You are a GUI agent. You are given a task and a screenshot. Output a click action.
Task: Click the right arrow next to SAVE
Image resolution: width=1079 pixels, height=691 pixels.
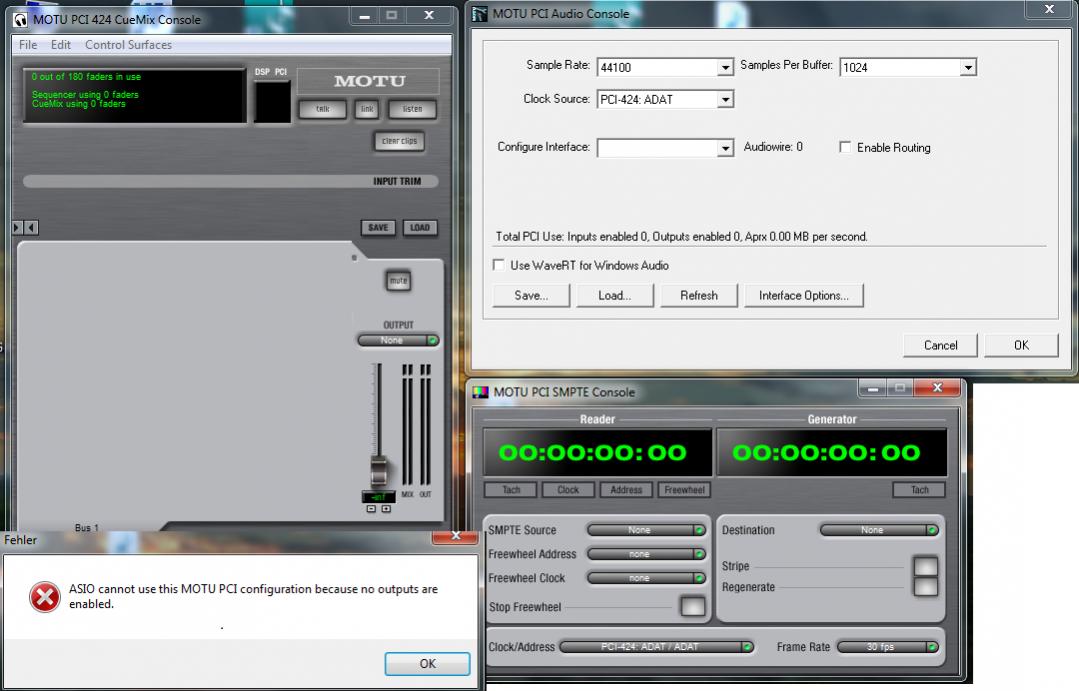pyautogui.click(x=18, y=227)
